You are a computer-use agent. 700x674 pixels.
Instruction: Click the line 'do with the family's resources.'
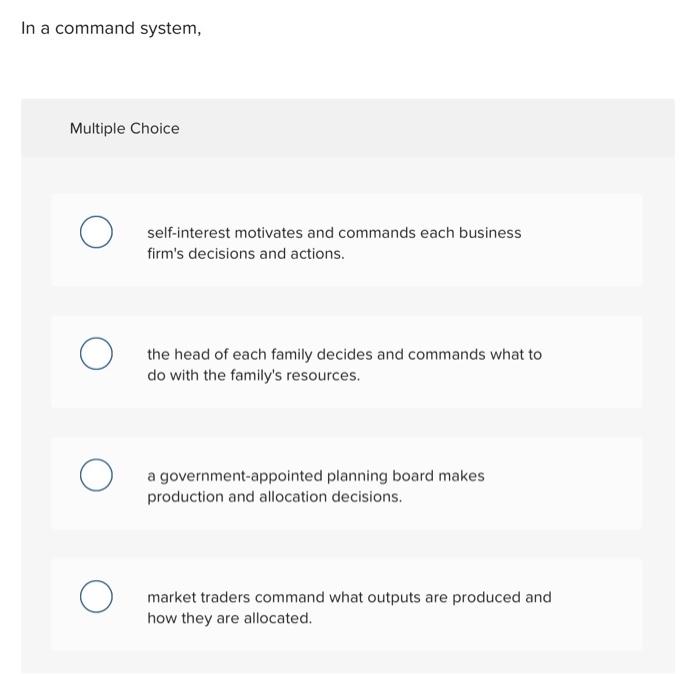pyautogui.click(x=253, y=376)
